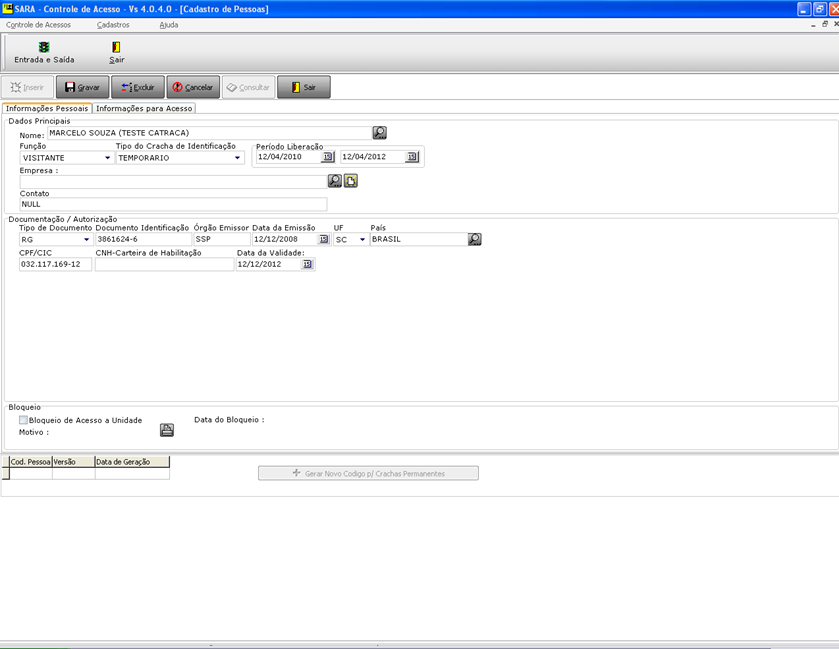Click the Versão column header
This screenshot has height=649, width=839.
pyautogui.click(x=73, y=462)
